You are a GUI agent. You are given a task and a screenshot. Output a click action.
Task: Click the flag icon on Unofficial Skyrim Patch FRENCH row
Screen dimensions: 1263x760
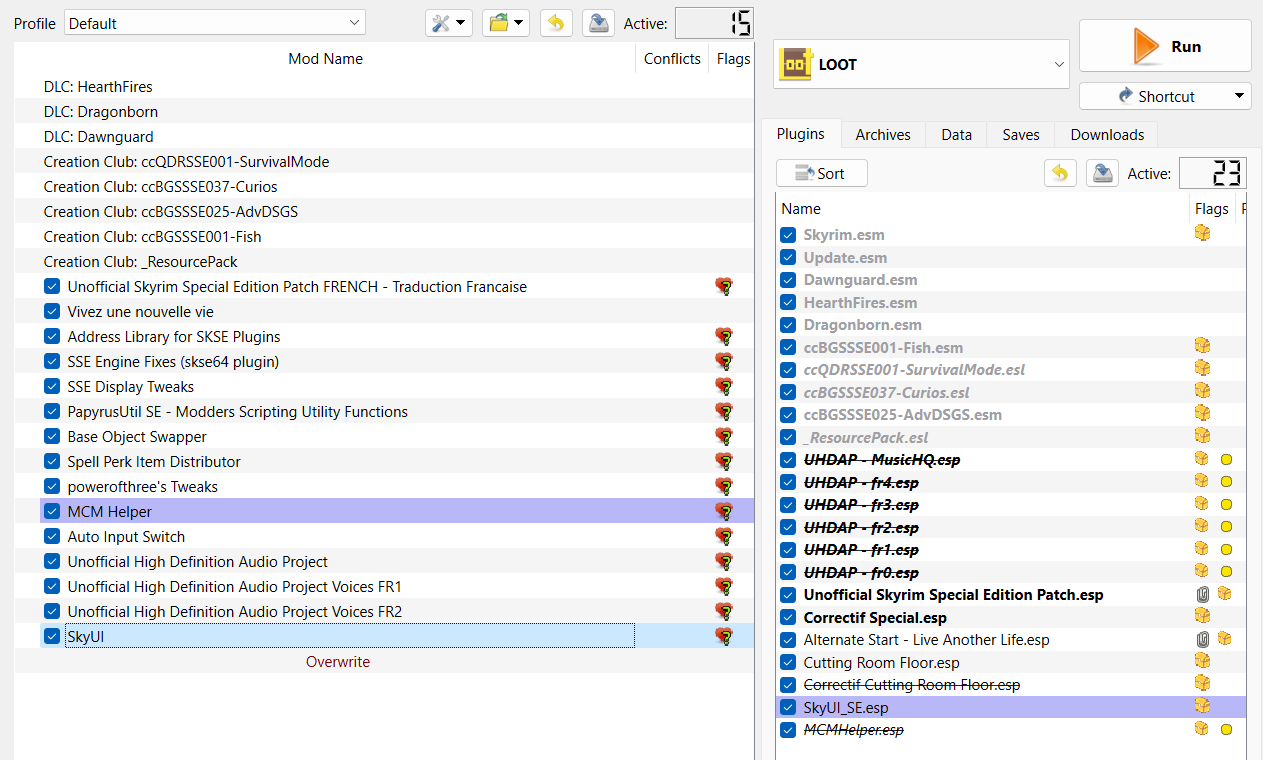point(725,286)
